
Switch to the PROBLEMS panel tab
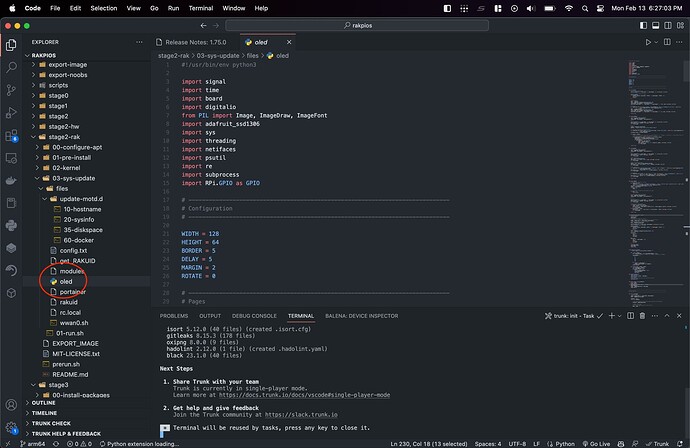(174, 315)
